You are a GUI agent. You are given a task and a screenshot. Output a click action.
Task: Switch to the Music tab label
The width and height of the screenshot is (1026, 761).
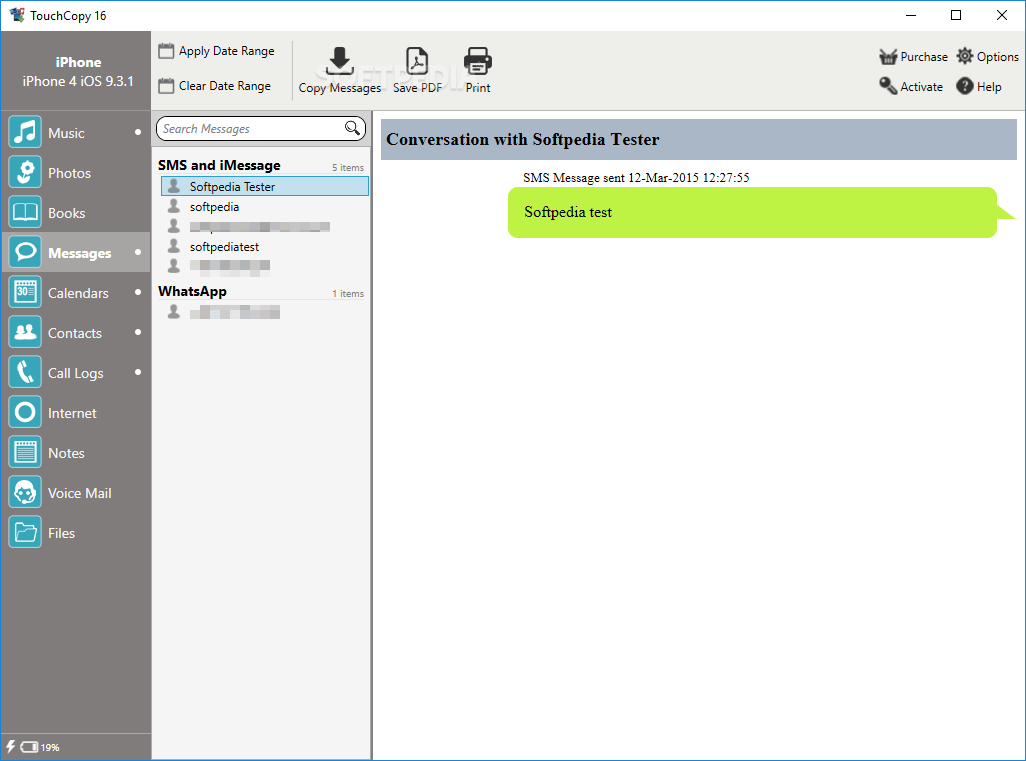tap(66, 133)
